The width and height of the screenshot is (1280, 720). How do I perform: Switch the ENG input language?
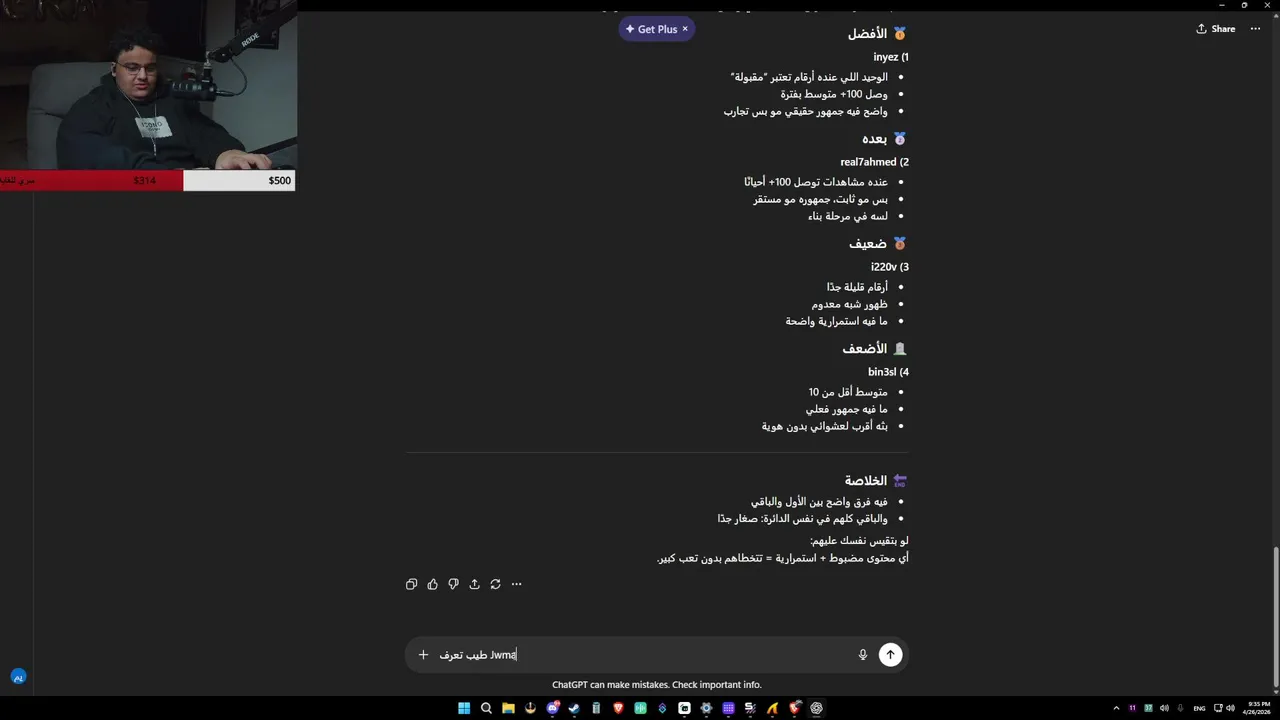coord(1199,708)
